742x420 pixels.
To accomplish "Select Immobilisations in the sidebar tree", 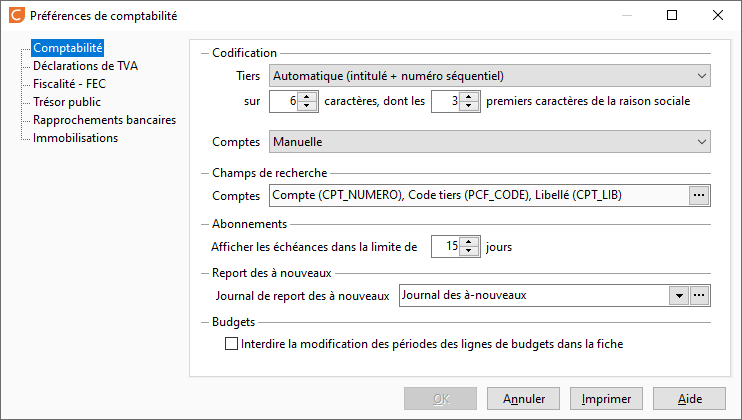I will (x=75, y=138).
